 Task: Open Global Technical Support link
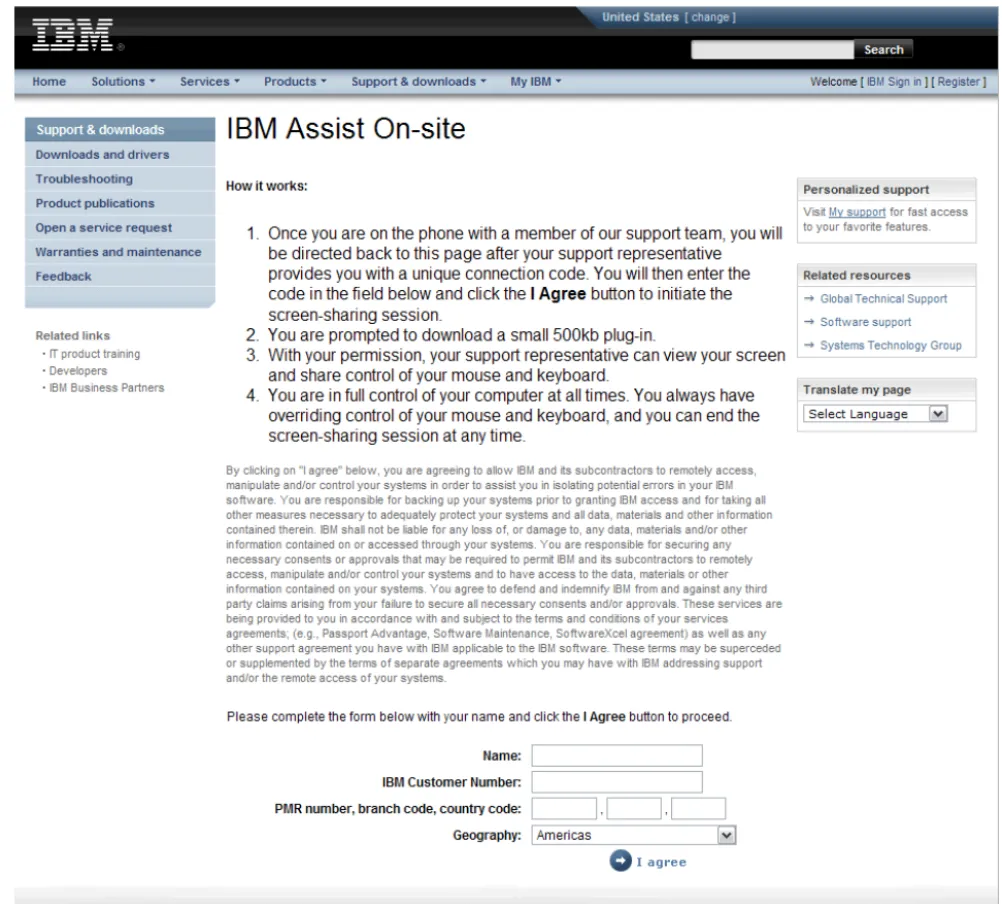[883, 298]
